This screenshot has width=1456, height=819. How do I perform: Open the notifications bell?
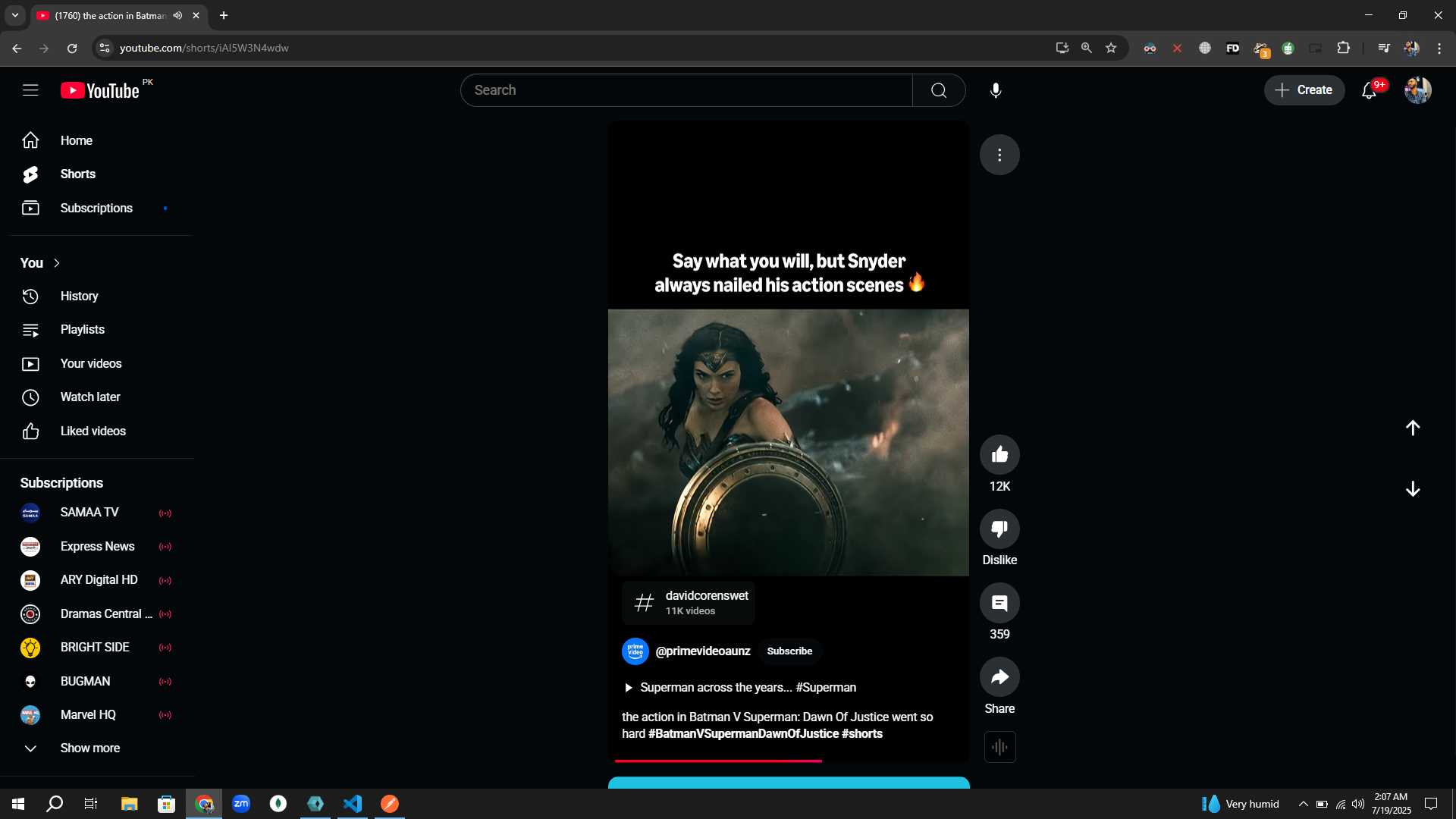[x=1369, y=90]
